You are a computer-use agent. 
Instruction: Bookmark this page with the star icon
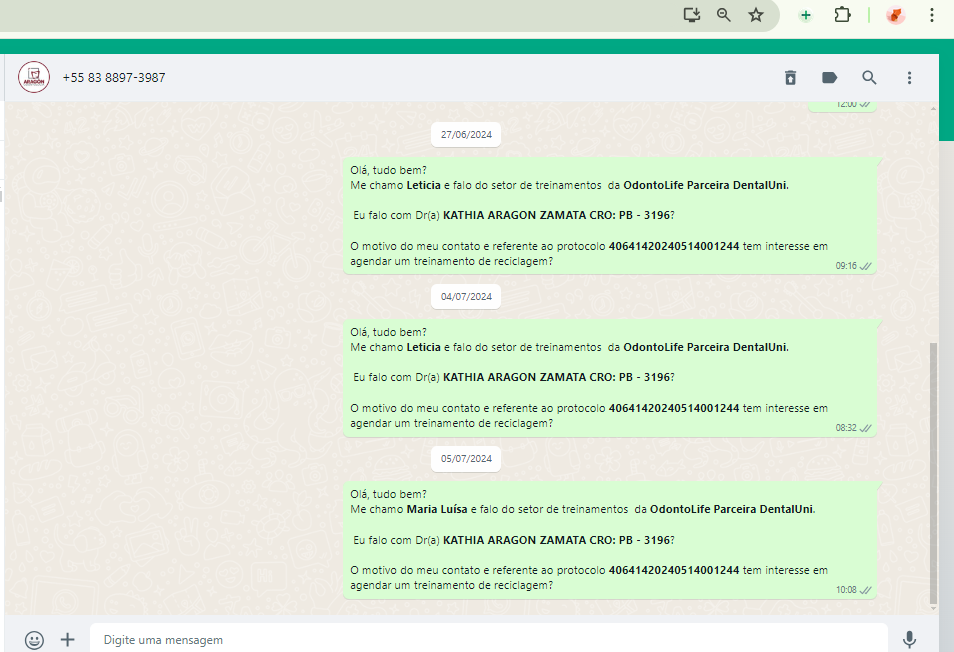[x=756, y=15]
